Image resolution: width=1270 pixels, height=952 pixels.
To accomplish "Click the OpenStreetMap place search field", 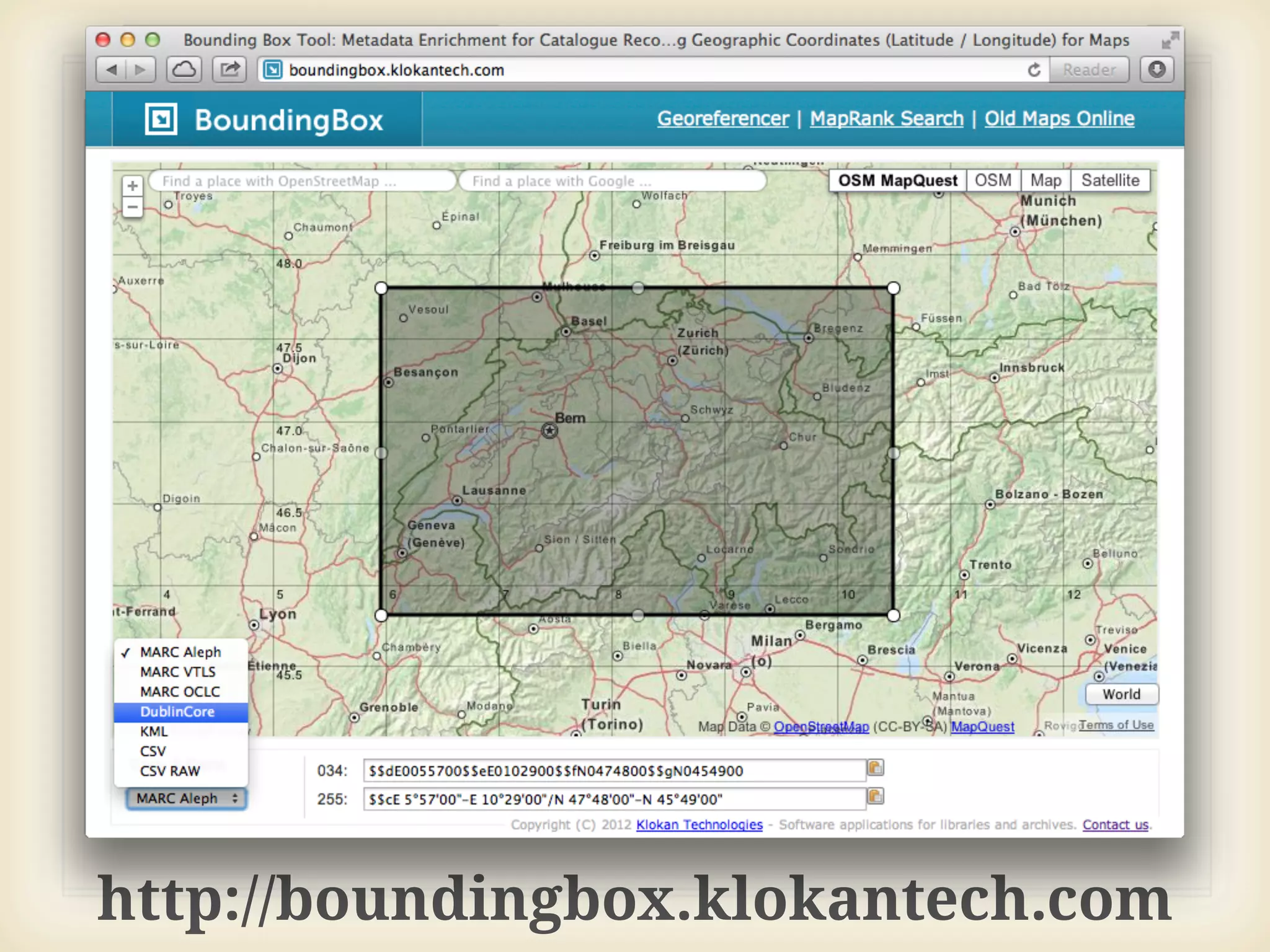I will click(x=303, y=181).
